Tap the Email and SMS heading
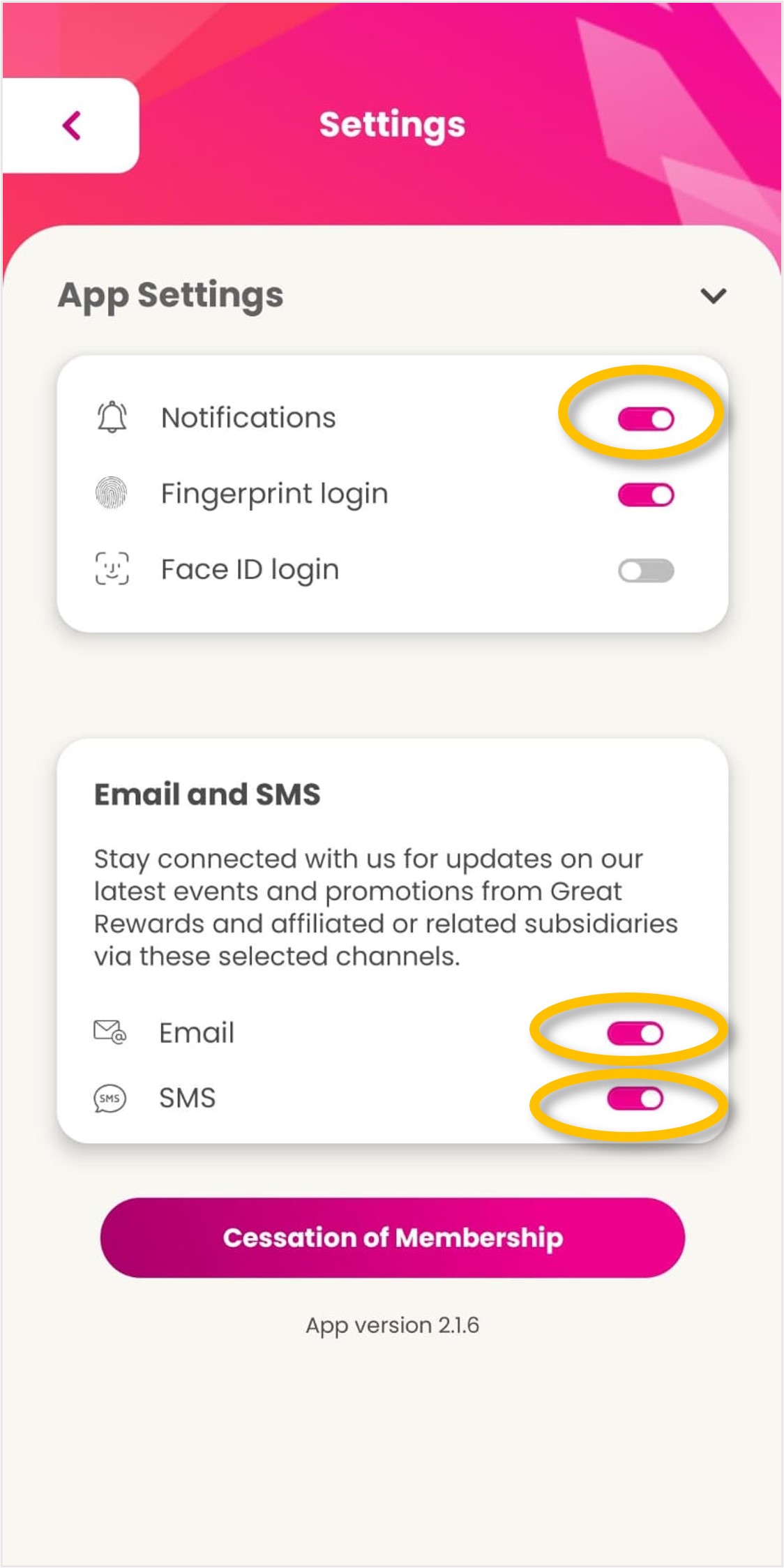 tap(207, 794)
